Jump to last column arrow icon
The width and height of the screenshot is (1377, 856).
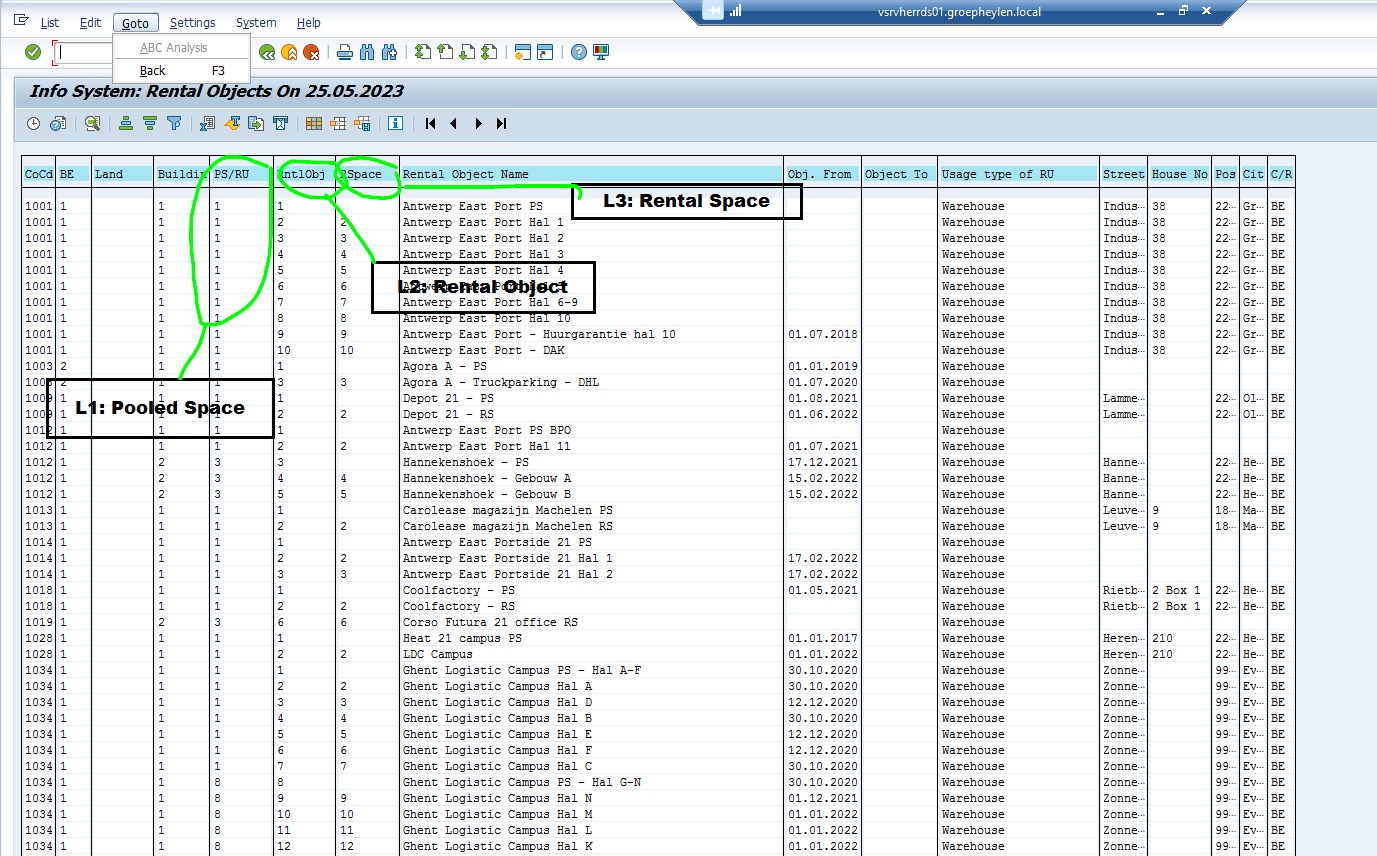pyautogui.click(x=502, y=123)
